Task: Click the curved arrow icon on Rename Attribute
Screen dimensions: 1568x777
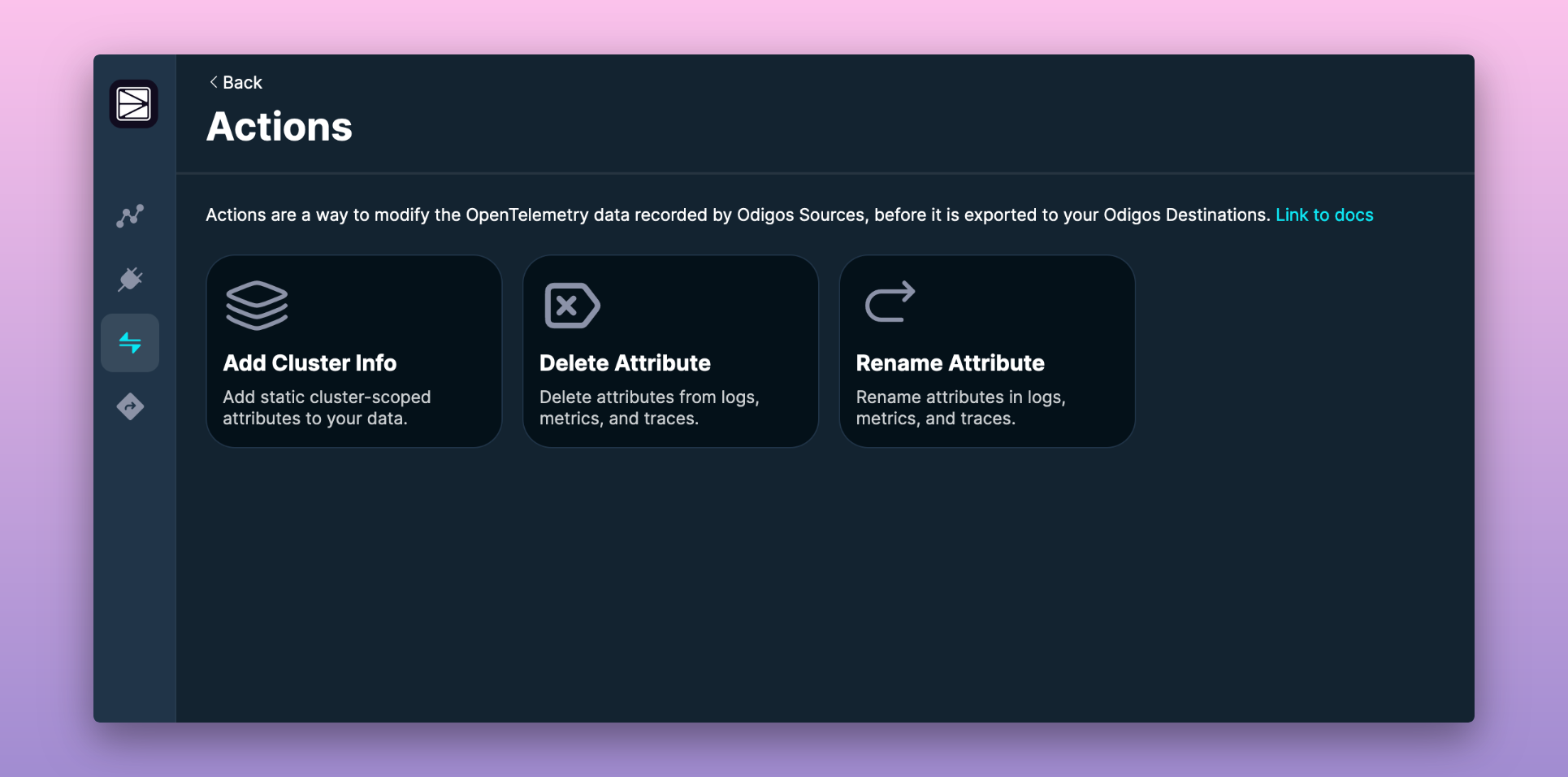Action: (x=889, y=301)
